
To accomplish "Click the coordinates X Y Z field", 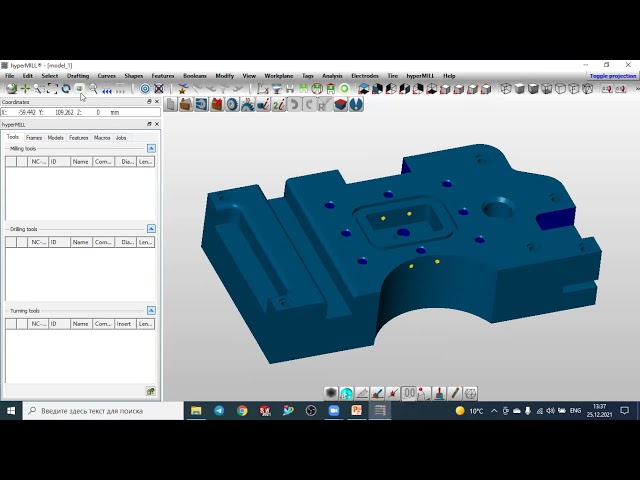I will [x=81, y=112].
